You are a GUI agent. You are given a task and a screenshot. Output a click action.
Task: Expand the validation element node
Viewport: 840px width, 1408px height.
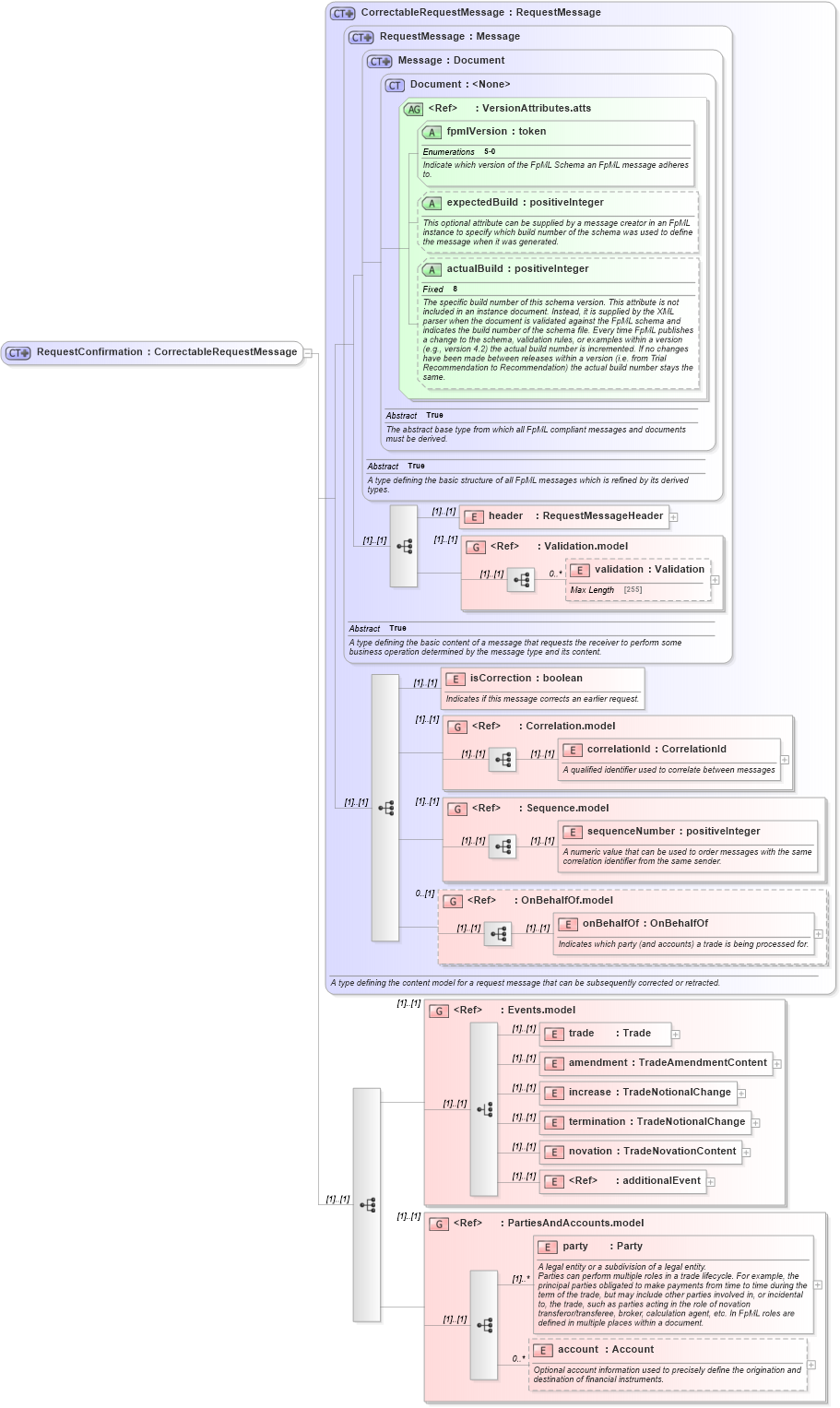(716, 580)
